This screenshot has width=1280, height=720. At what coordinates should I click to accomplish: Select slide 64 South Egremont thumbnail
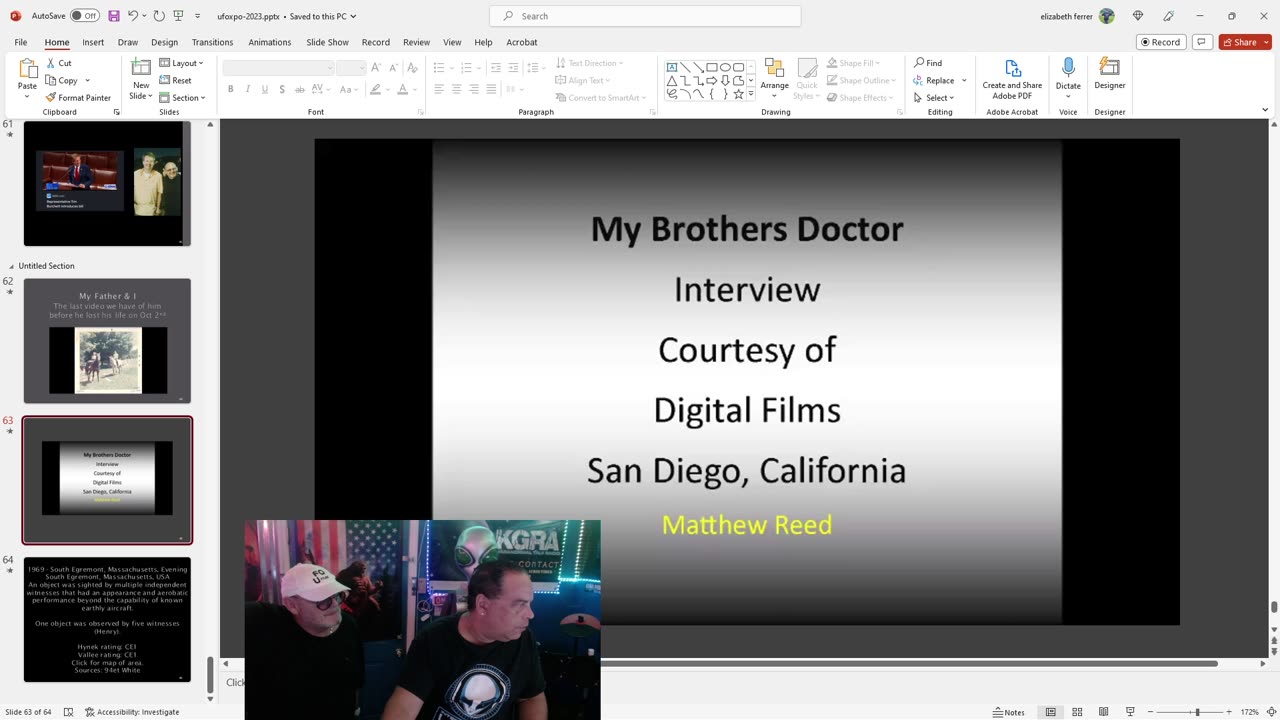click(x=107, y=619)
